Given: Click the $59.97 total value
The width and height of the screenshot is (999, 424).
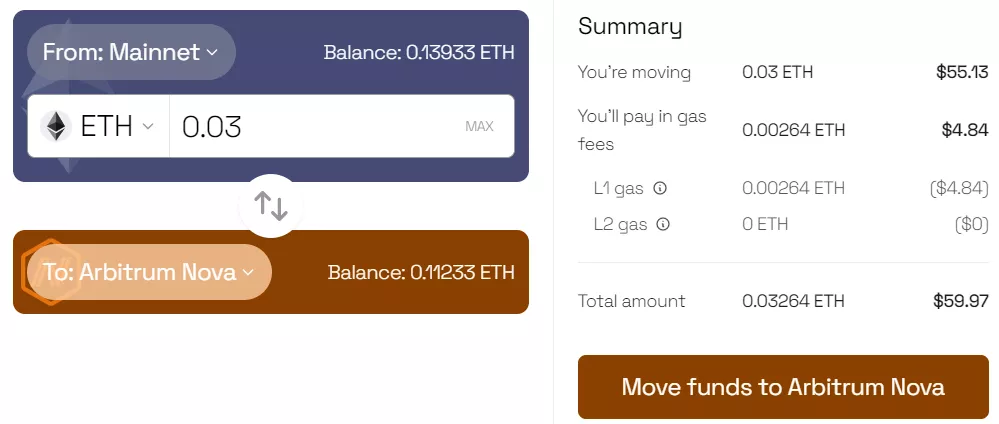Looking at the screenshot, I should pyautogui.click(x=960, y=301).
